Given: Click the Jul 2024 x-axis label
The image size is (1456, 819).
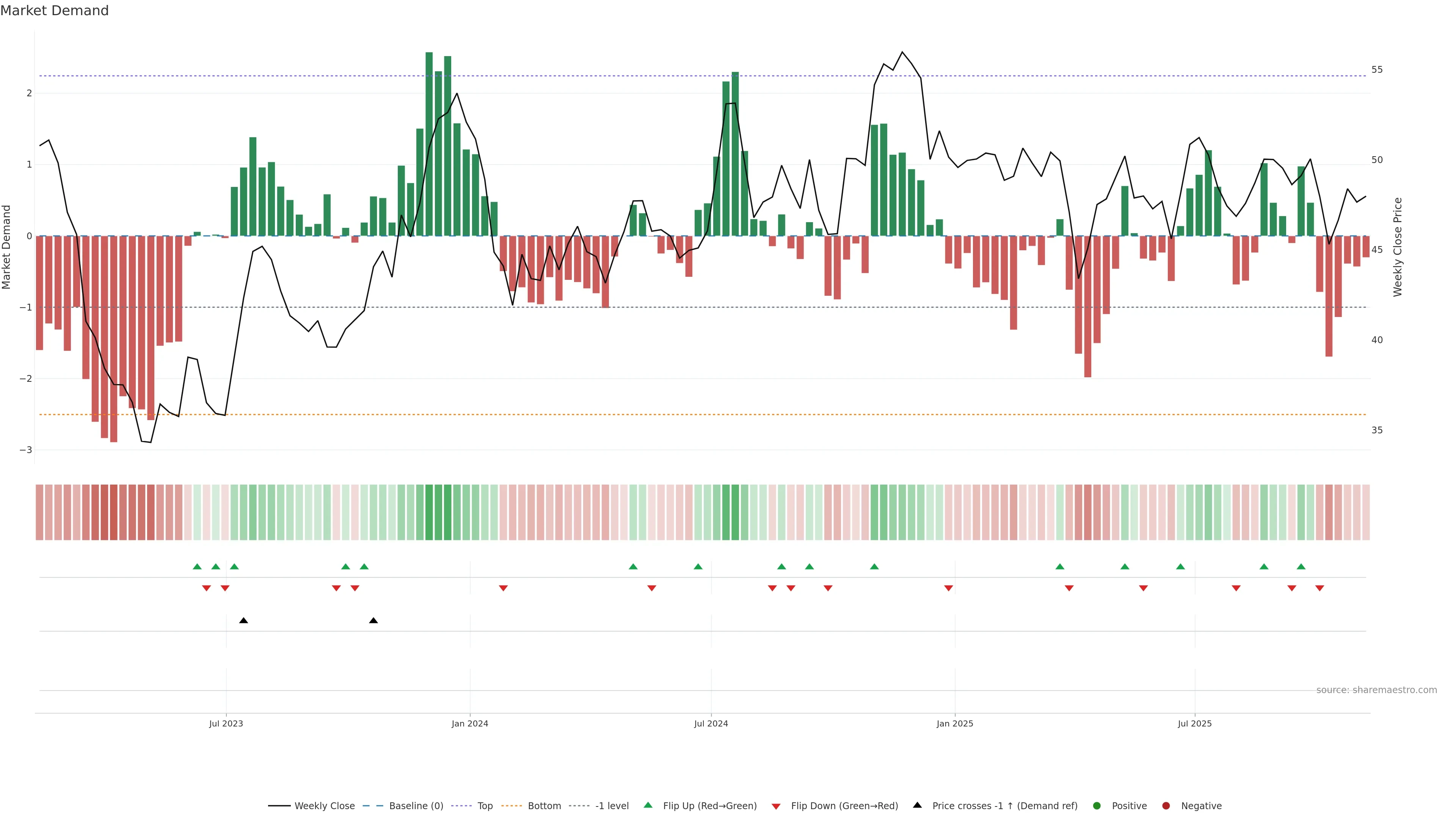Looking at the screenshot, I should 711,723.
